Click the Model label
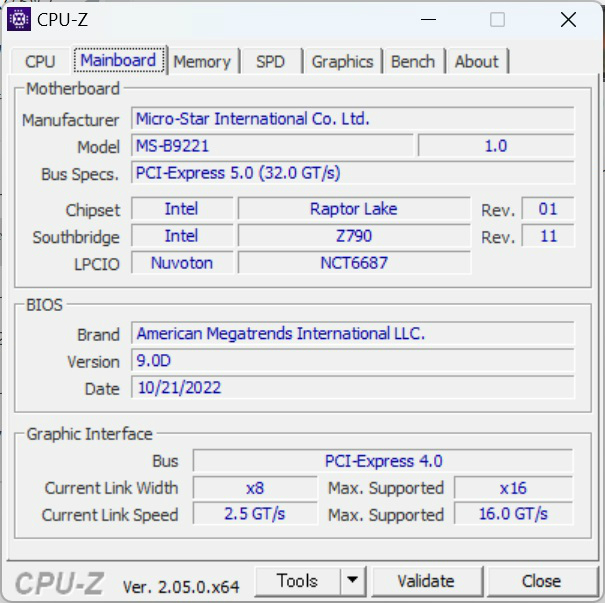 (98, 147)
